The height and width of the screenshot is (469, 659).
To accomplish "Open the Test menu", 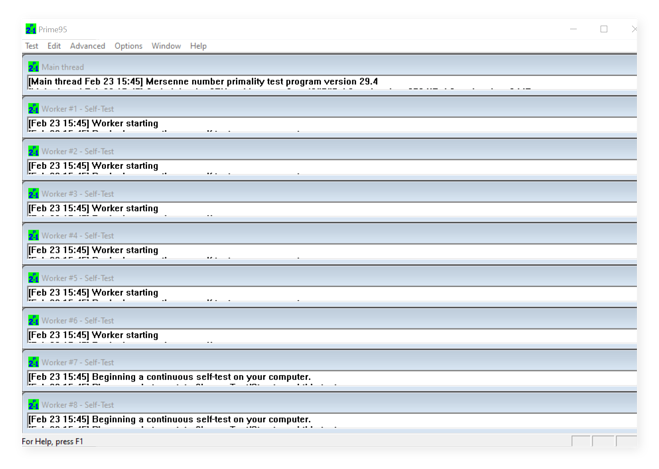I will click(32, 46).
